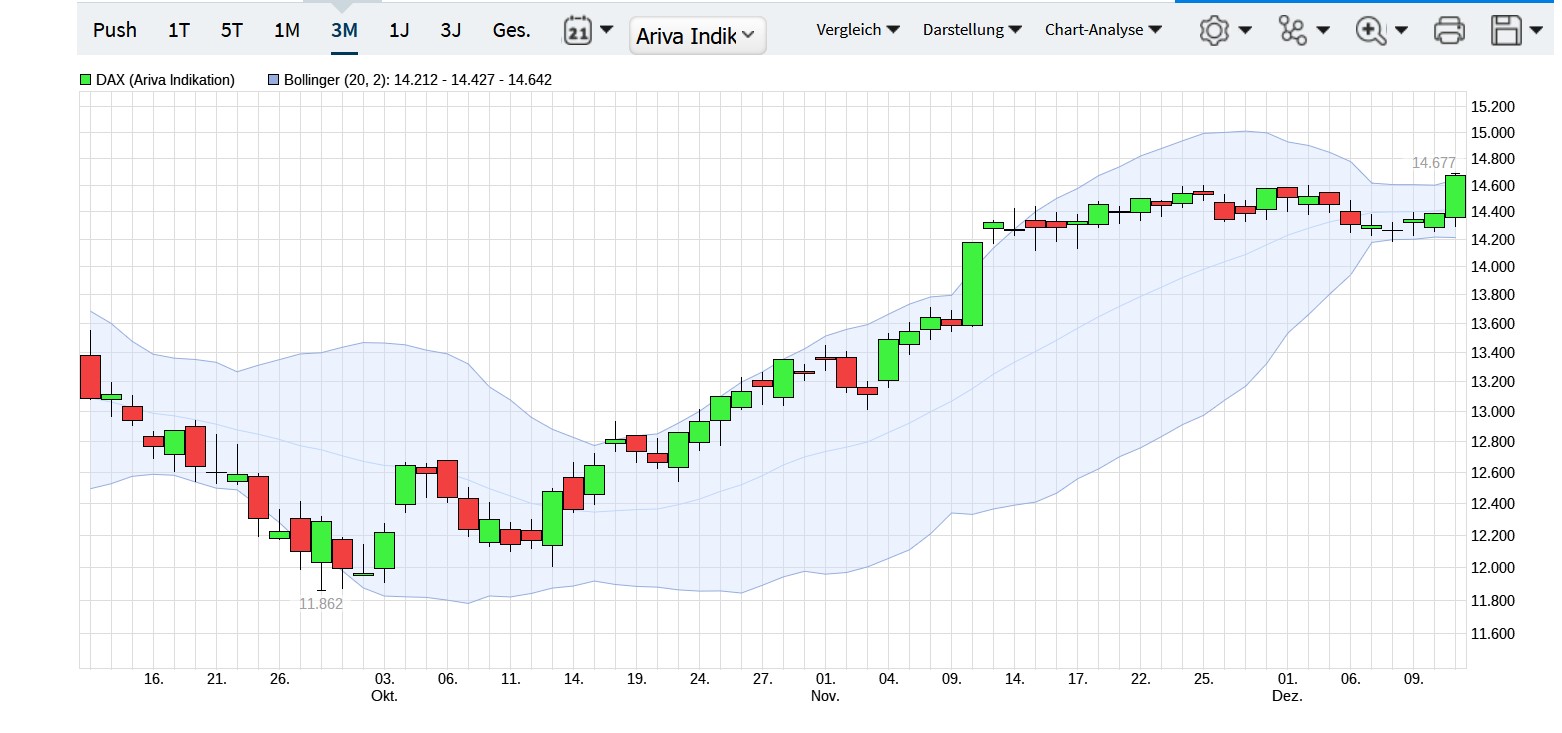Click the 19. date label on x-axis
Screen dimensions: 1562x733
tap(636, 679)
